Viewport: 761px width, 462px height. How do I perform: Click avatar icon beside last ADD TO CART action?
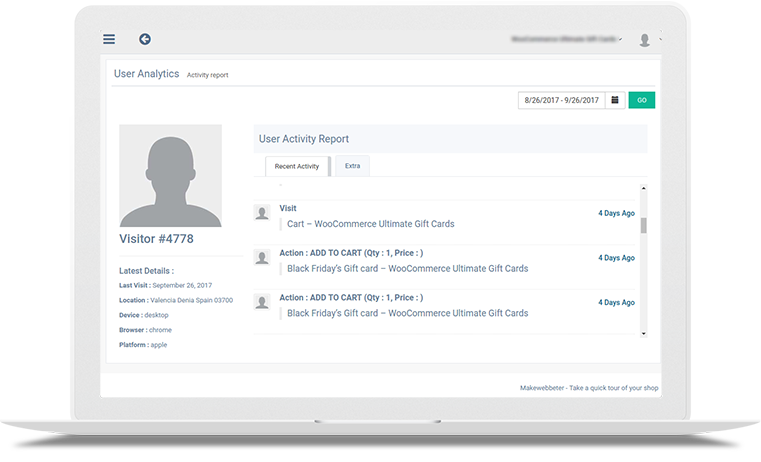pyautogui.click(x=262, y=302)
